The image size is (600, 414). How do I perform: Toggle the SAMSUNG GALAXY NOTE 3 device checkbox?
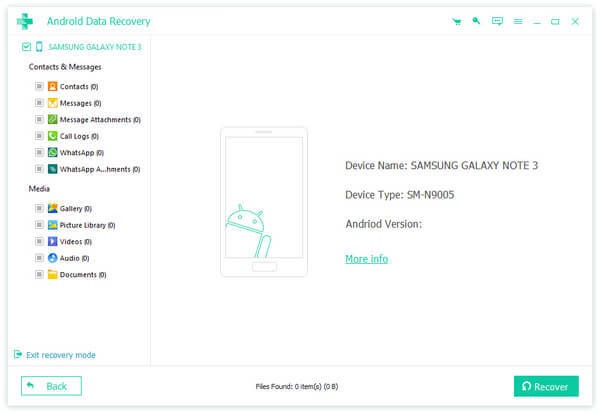[x=26, y=47]
